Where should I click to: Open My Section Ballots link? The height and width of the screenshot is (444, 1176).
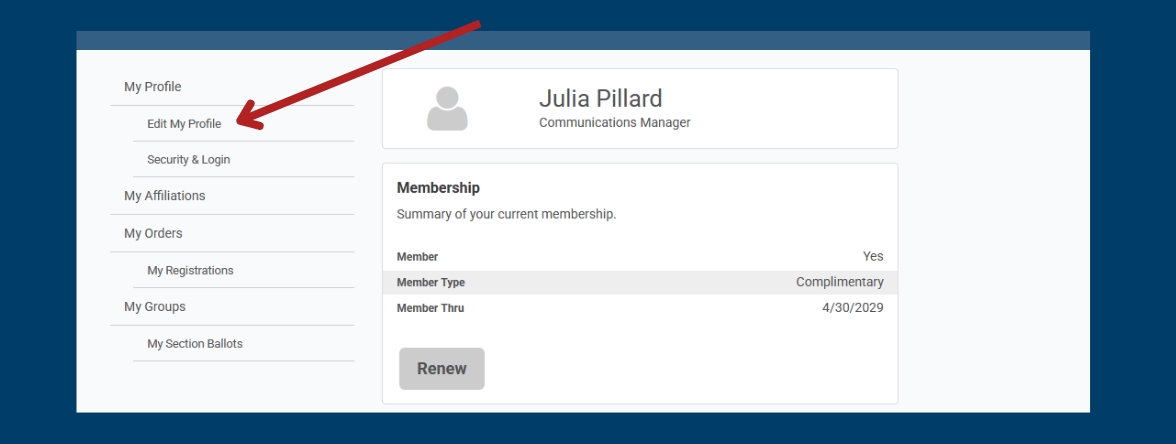pyautogui.click(x=195, y=344)
